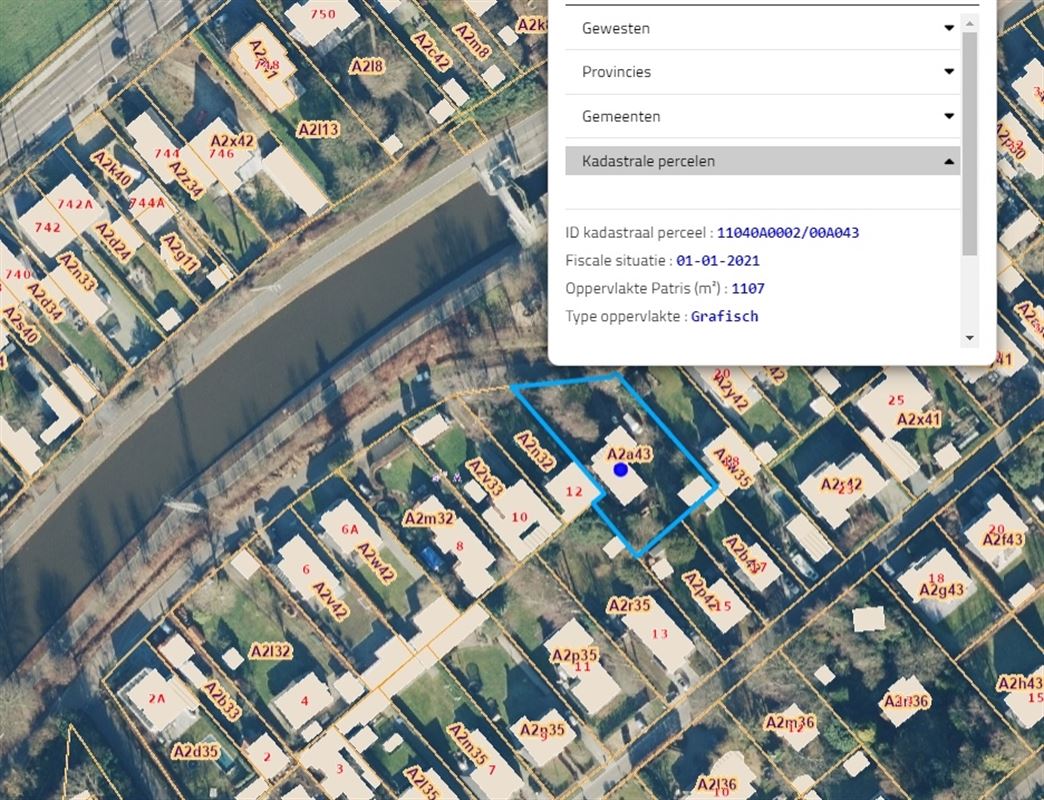Select the Gemeenten accordion header

click(620, 116)
